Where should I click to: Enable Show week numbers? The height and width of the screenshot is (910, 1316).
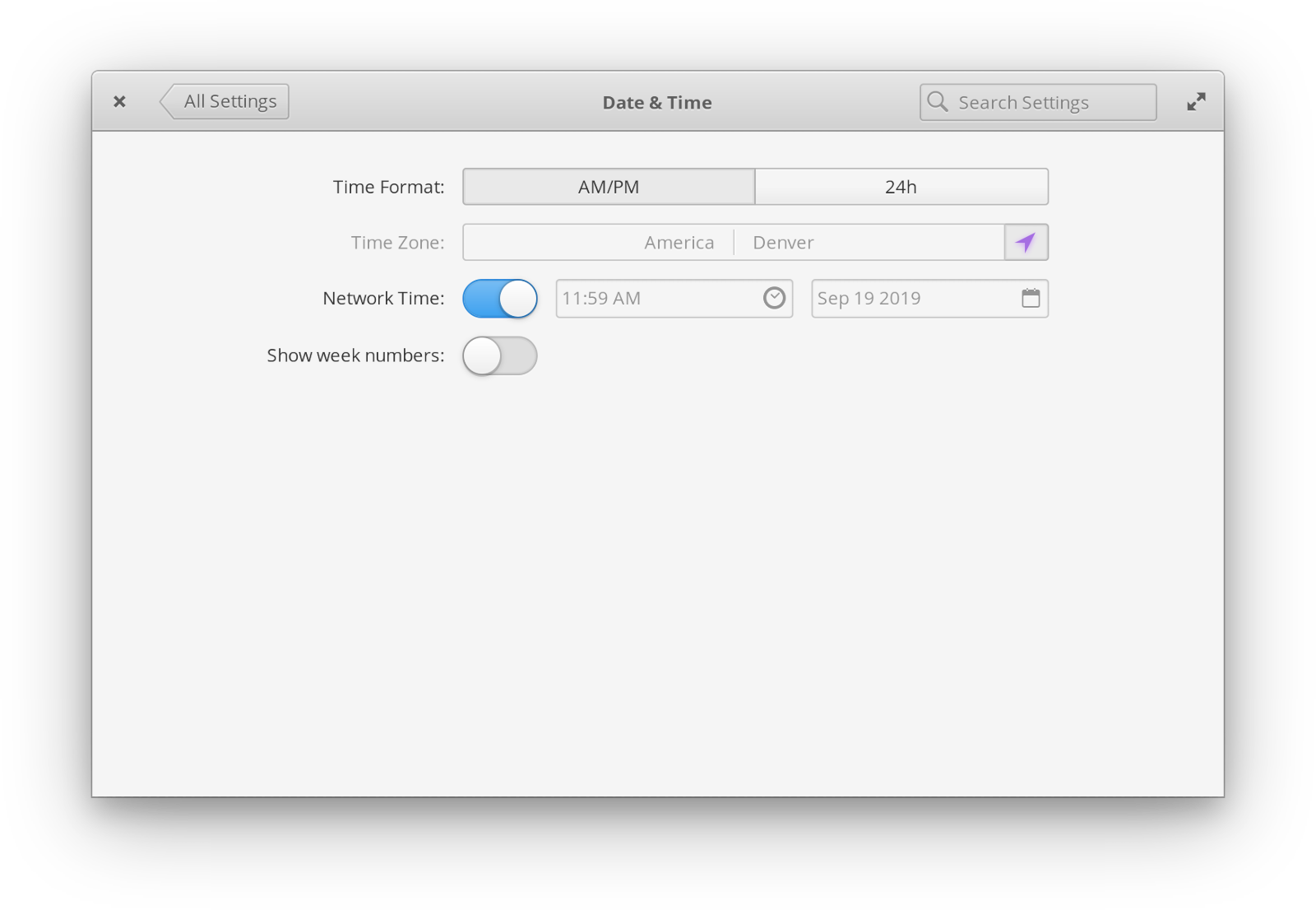[x=499, y=356]
